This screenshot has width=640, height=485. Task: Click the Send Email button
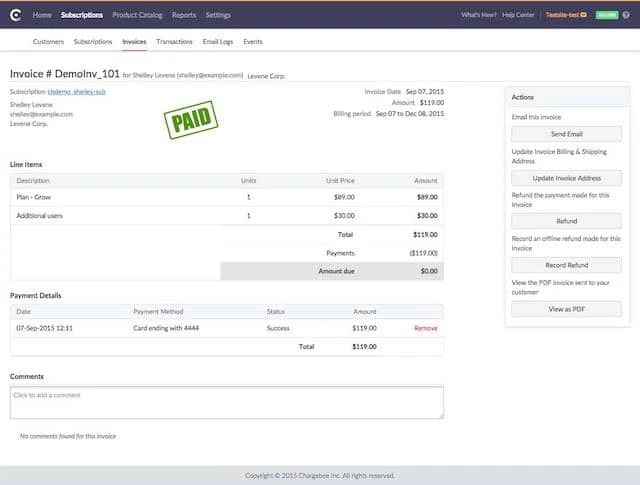pos(567,134)
